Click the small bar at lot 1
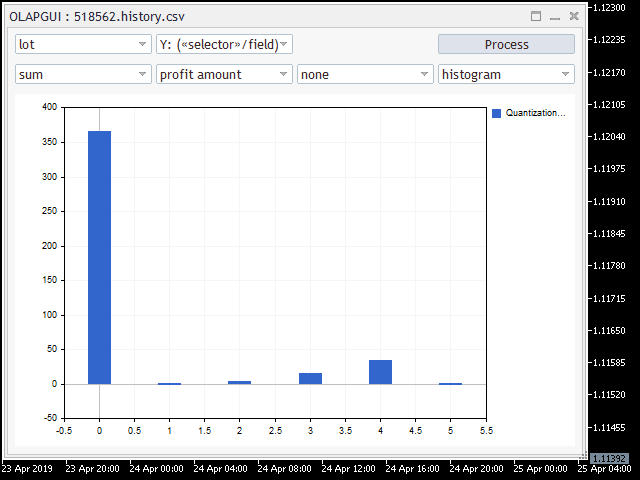The height and width of the screenshot is (480, 640). point(169,384)
